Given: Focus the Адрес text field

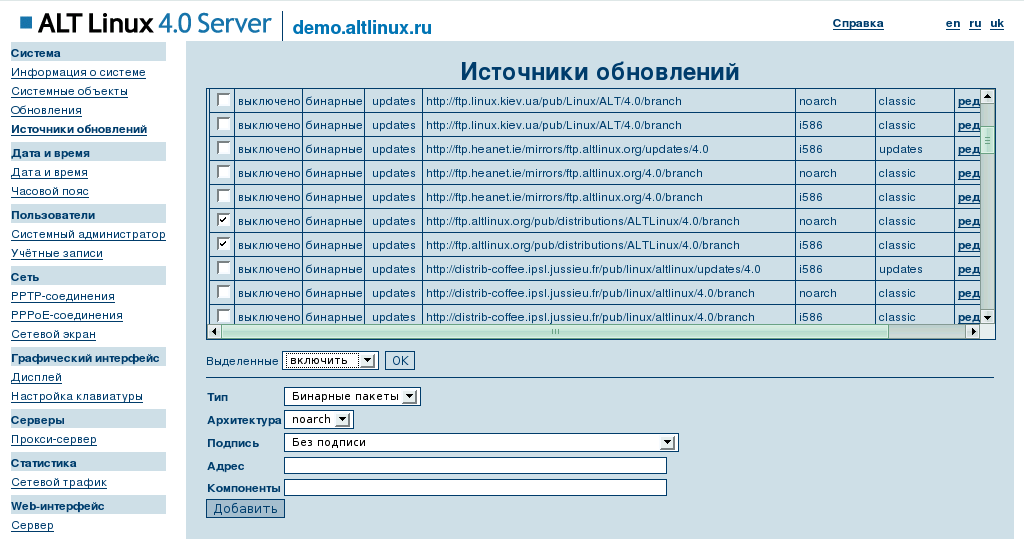Looking at the screenshot, I should [x=475, y=466].
